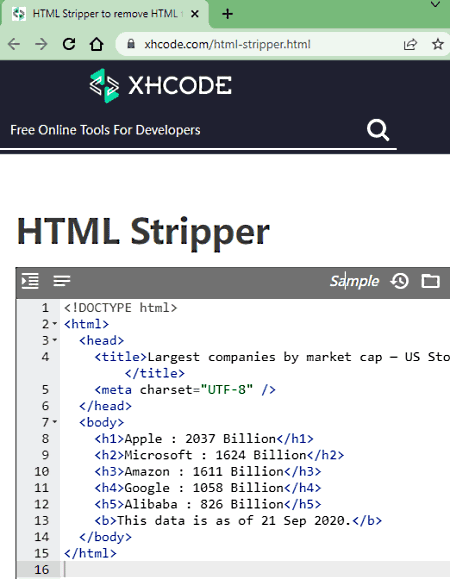Click the 'This data is as of 21 Sep 2020.' line
450x579 pixels.
coord(238,520)
